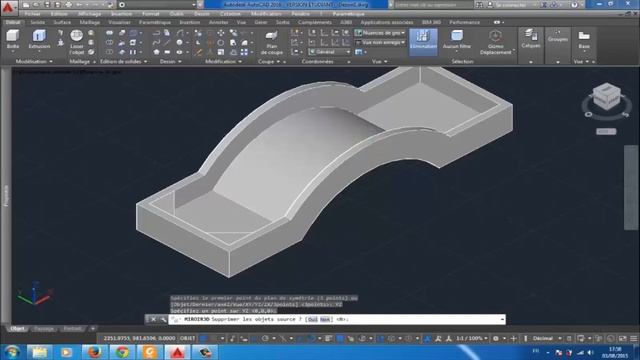Viewport: 640px width, 360px height.
Task: Switch to the Surface ribbon tab
Action: pyautogui.click(x=62, y=22)
